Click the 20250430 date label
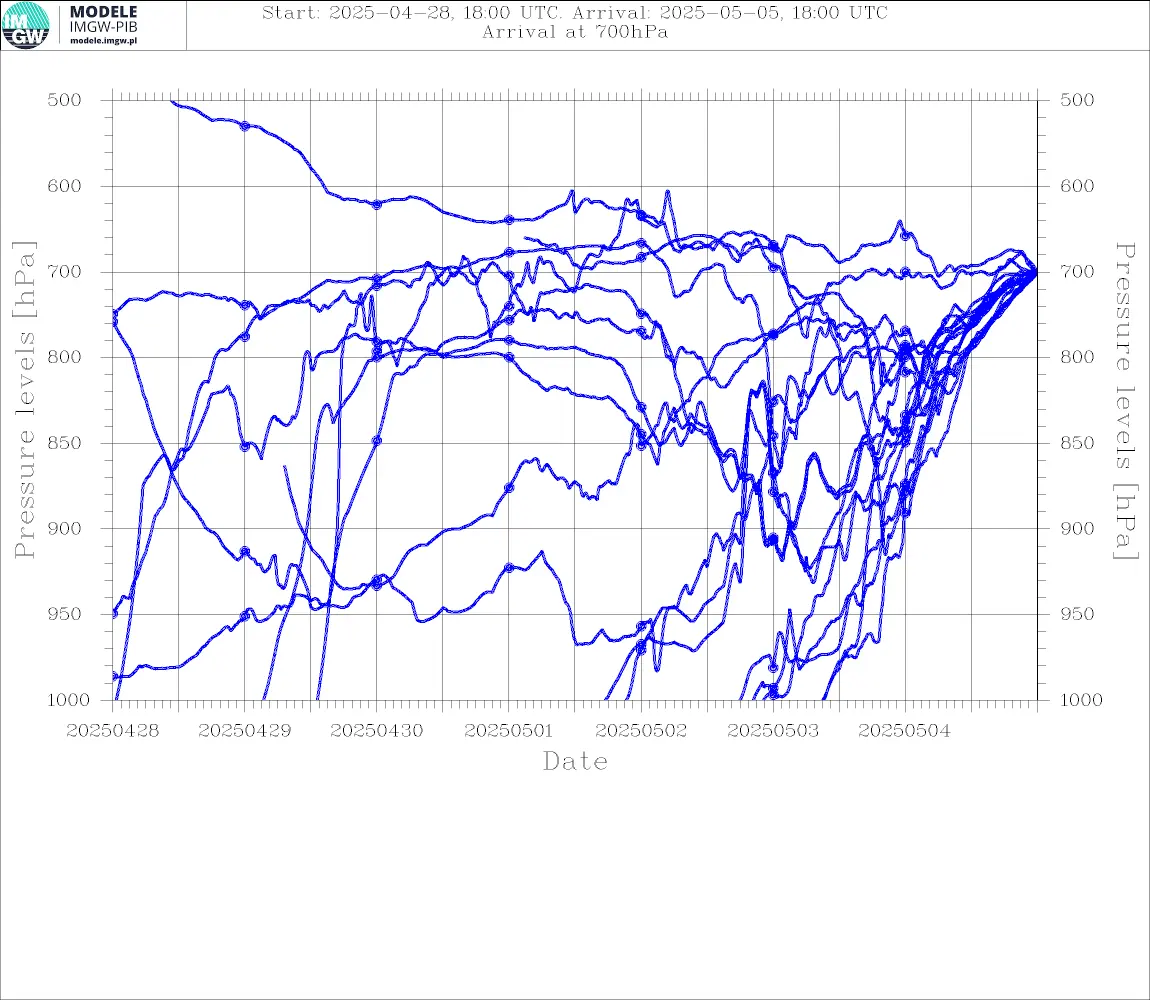 point(376,731)
